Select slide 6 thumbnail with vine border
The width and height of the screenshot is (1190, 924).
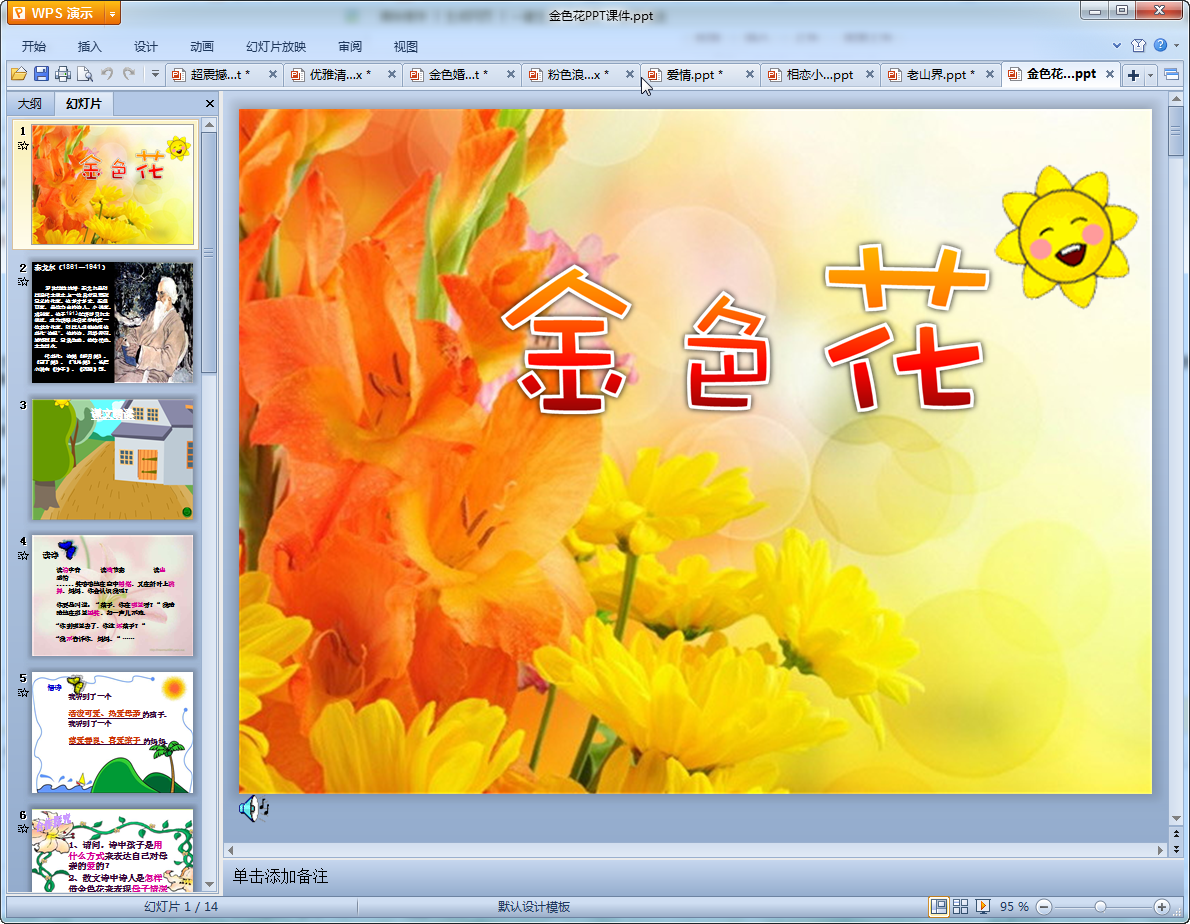coord(112,850)
